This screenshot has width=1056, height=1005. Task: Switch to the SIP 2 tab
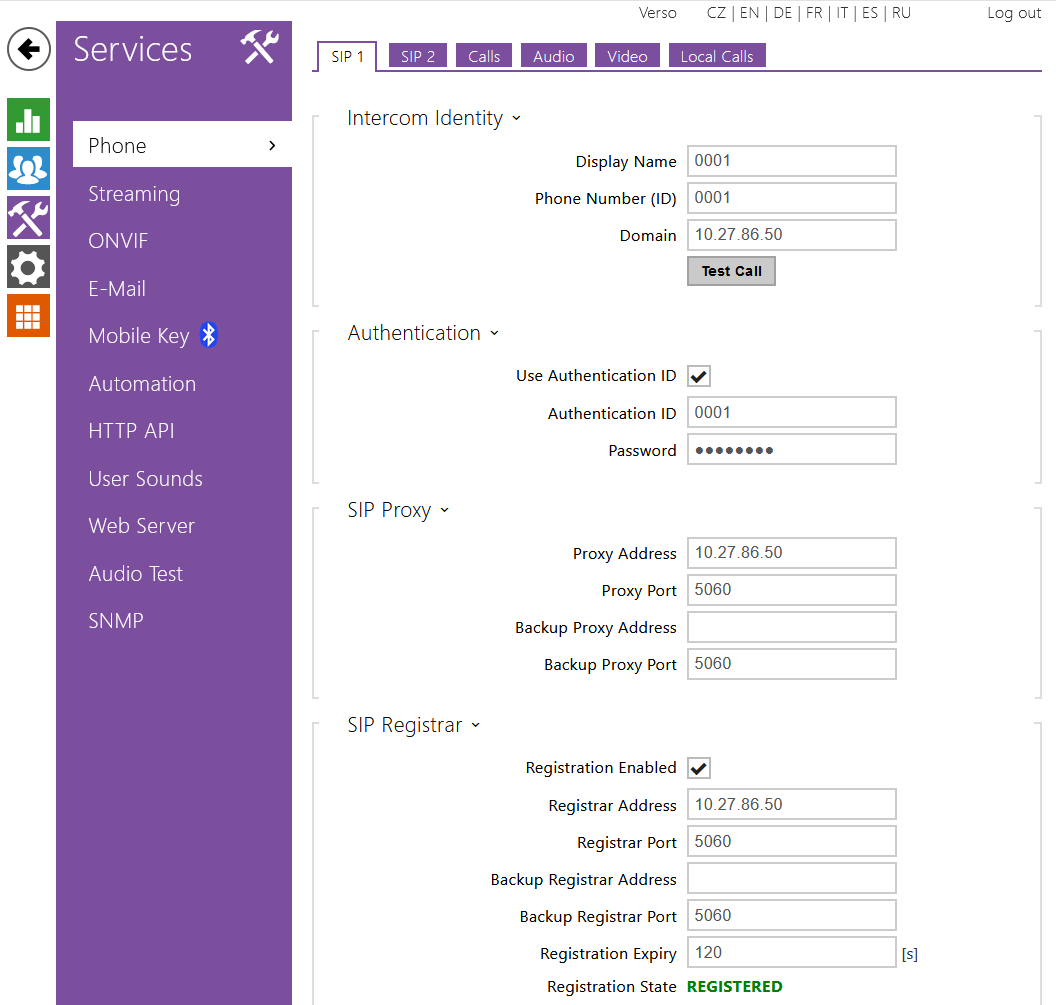[418, 56]
